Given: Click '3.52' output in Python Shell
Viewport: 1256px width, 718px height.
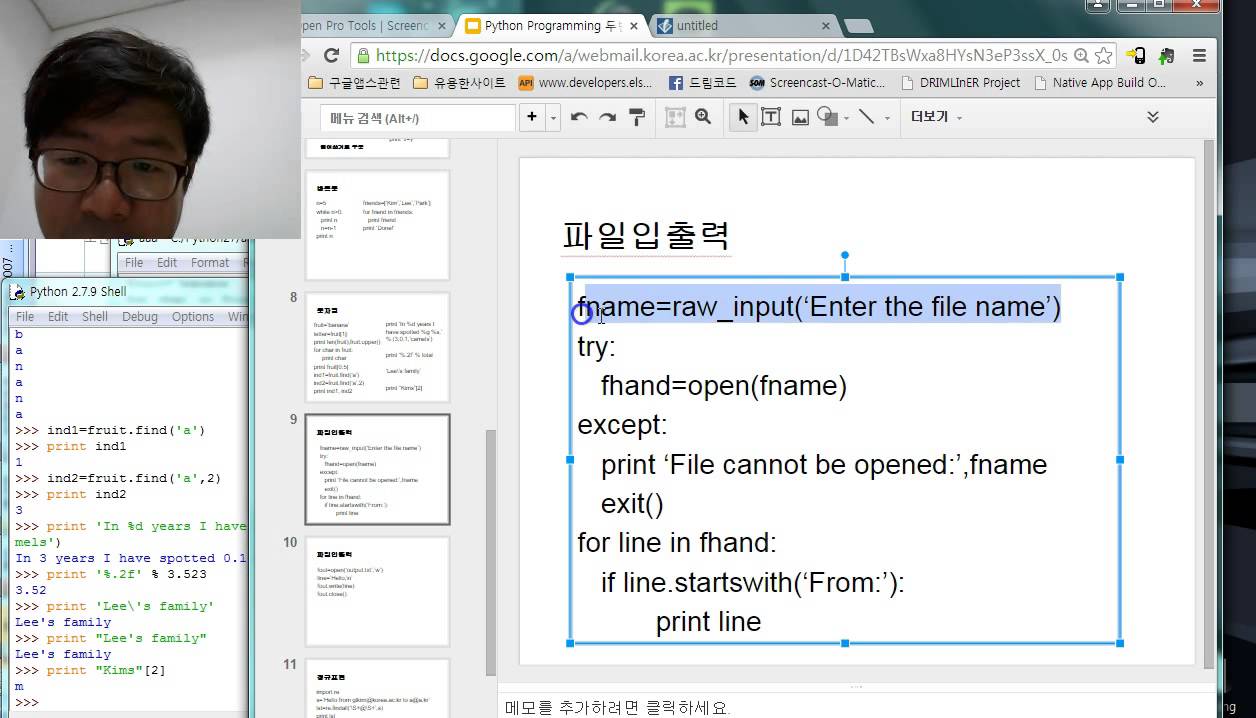Looking at the screenshot, I should coord(31,590).
